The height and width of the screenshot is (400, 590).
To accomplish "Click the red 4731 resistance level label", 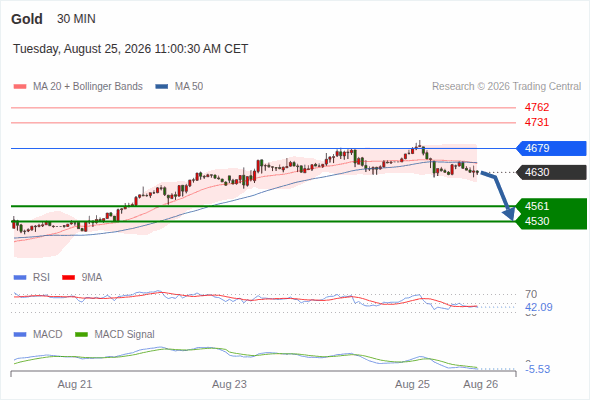I will click(x=537, y=122).
